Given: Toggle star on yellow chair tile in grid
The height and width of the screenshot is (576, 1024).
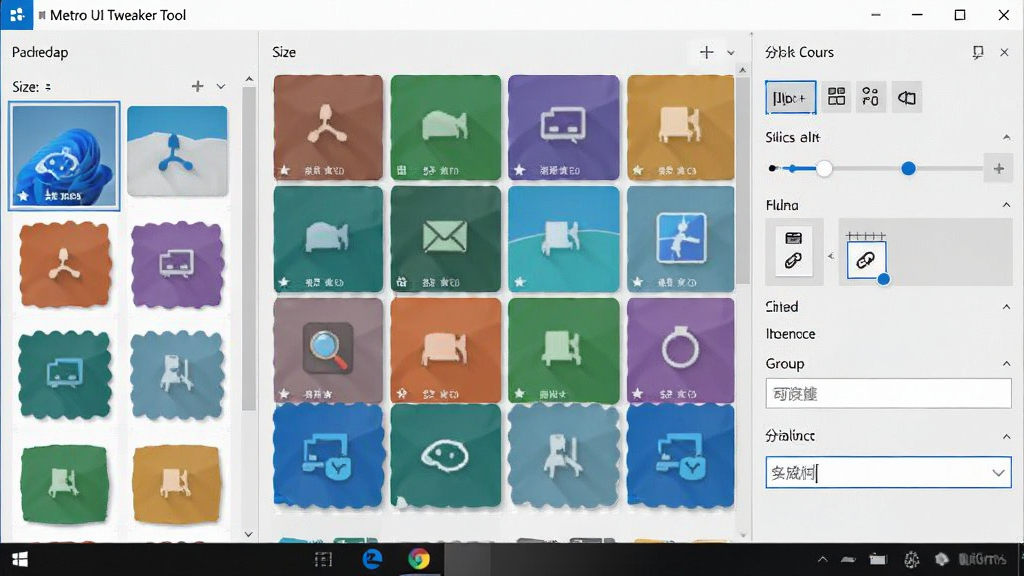Looking at the screenshot, I should (637, 170).
